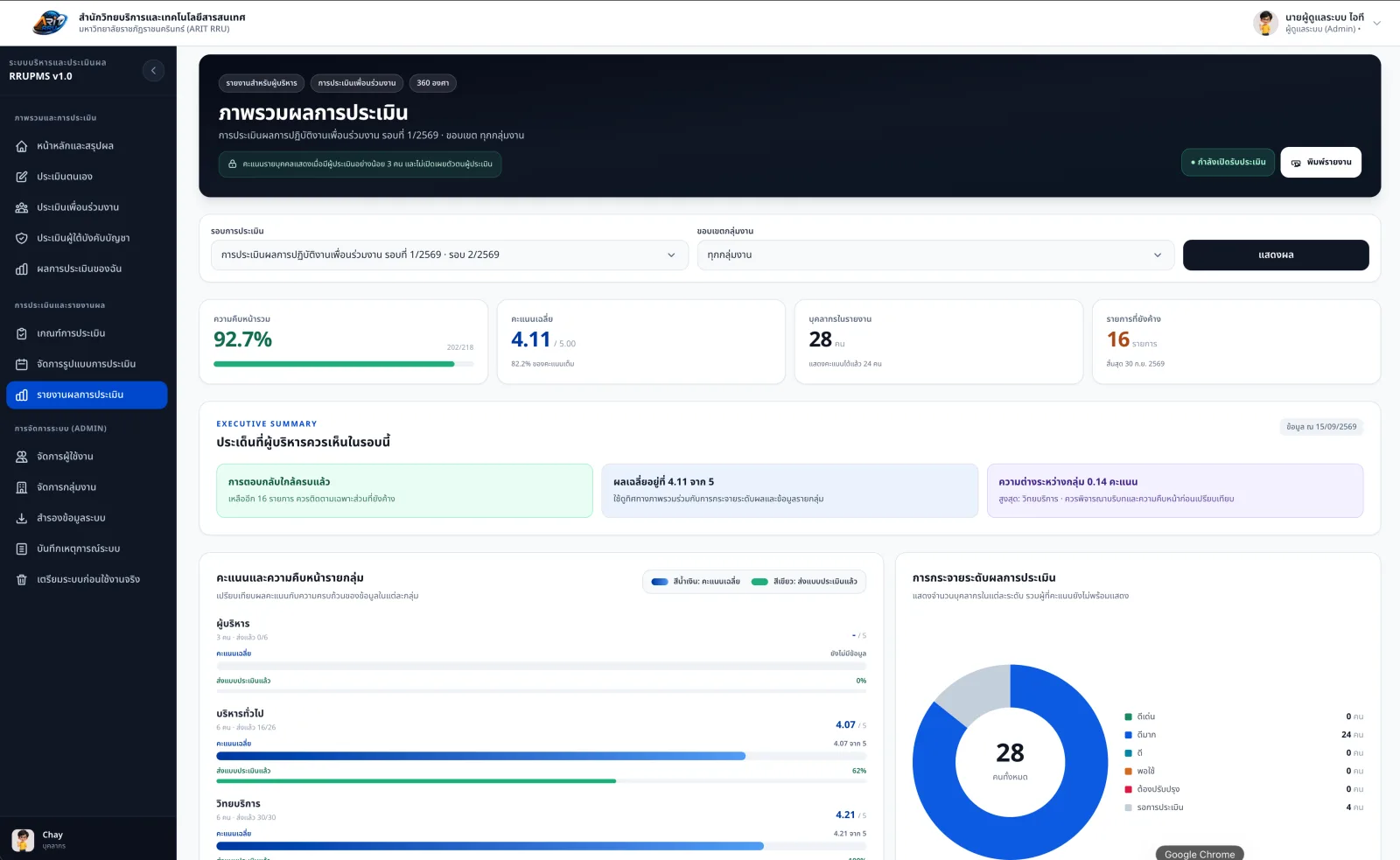
Task: Select user management menu entry
Action: 87,457
